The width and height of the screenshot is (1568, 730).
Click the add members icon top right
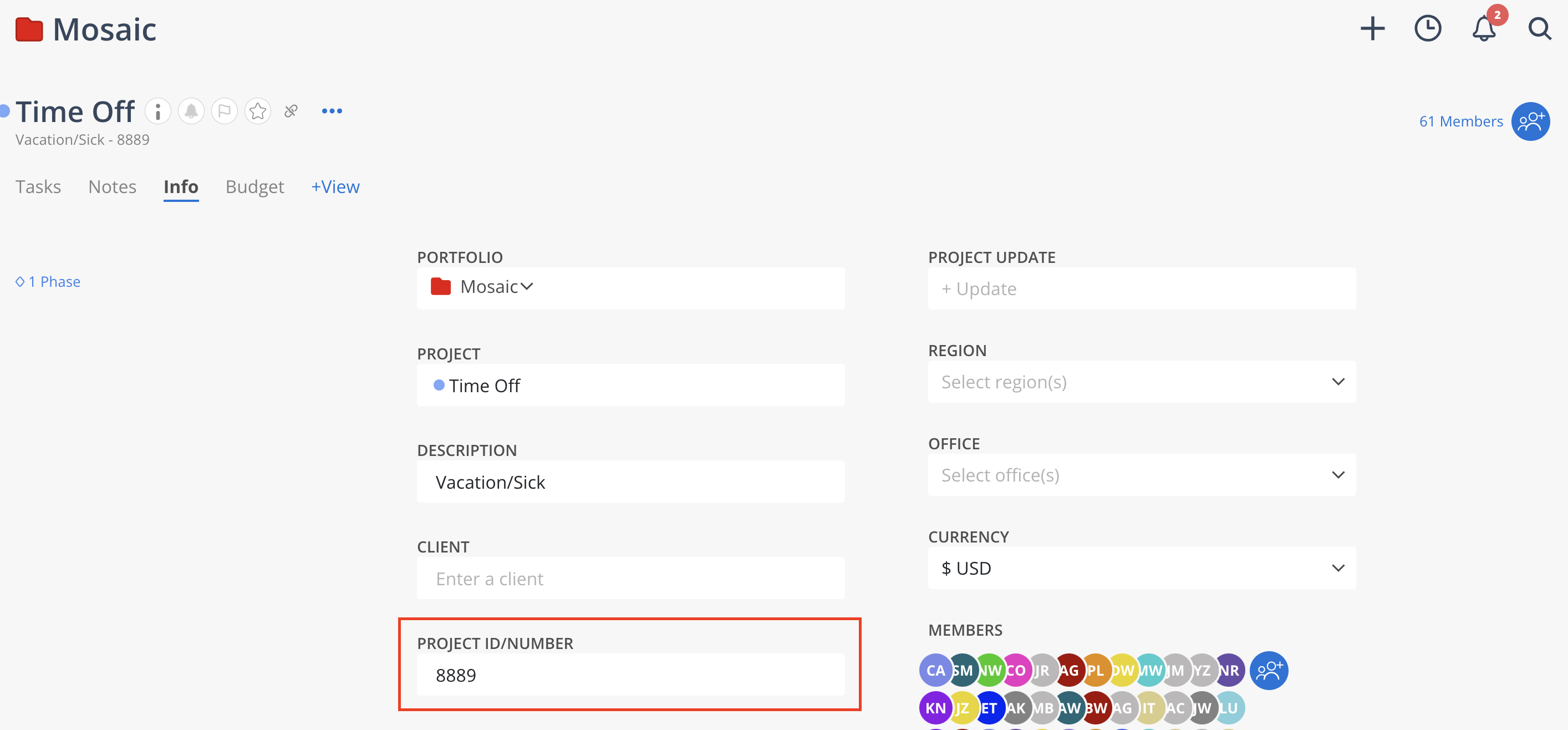pyautogui.click(x=1530, y=121)
